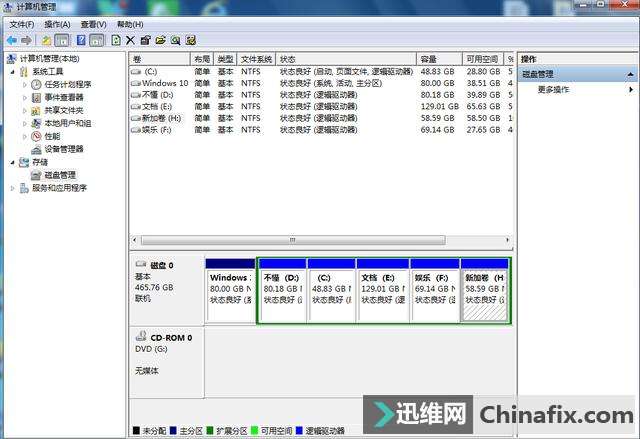Select the 不懂 (D:) volume row

pos(321,95)
